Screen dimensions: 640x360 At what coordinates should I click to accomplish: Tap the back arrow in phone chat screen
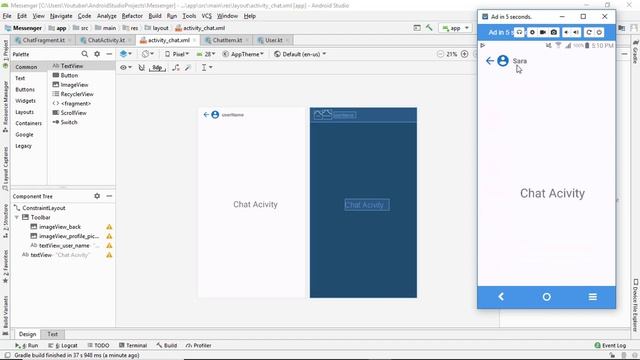pyautogui.click(x=490, y=61)
